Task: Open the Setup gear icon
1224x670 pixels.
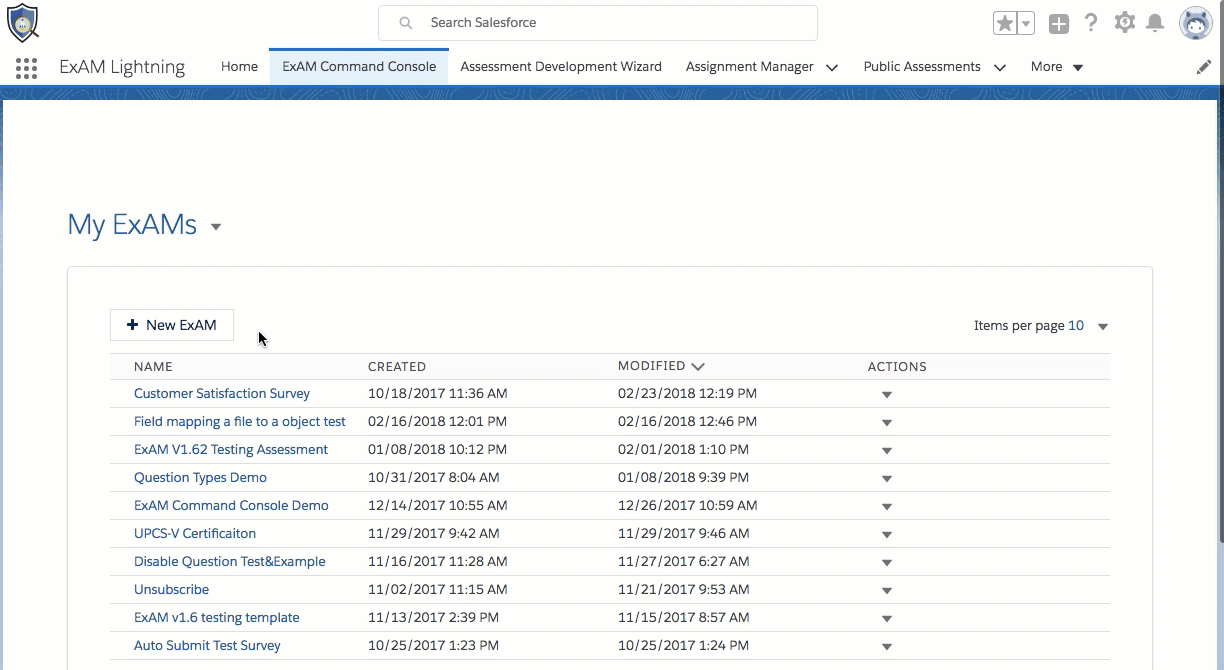Action: pos(1124,23)
